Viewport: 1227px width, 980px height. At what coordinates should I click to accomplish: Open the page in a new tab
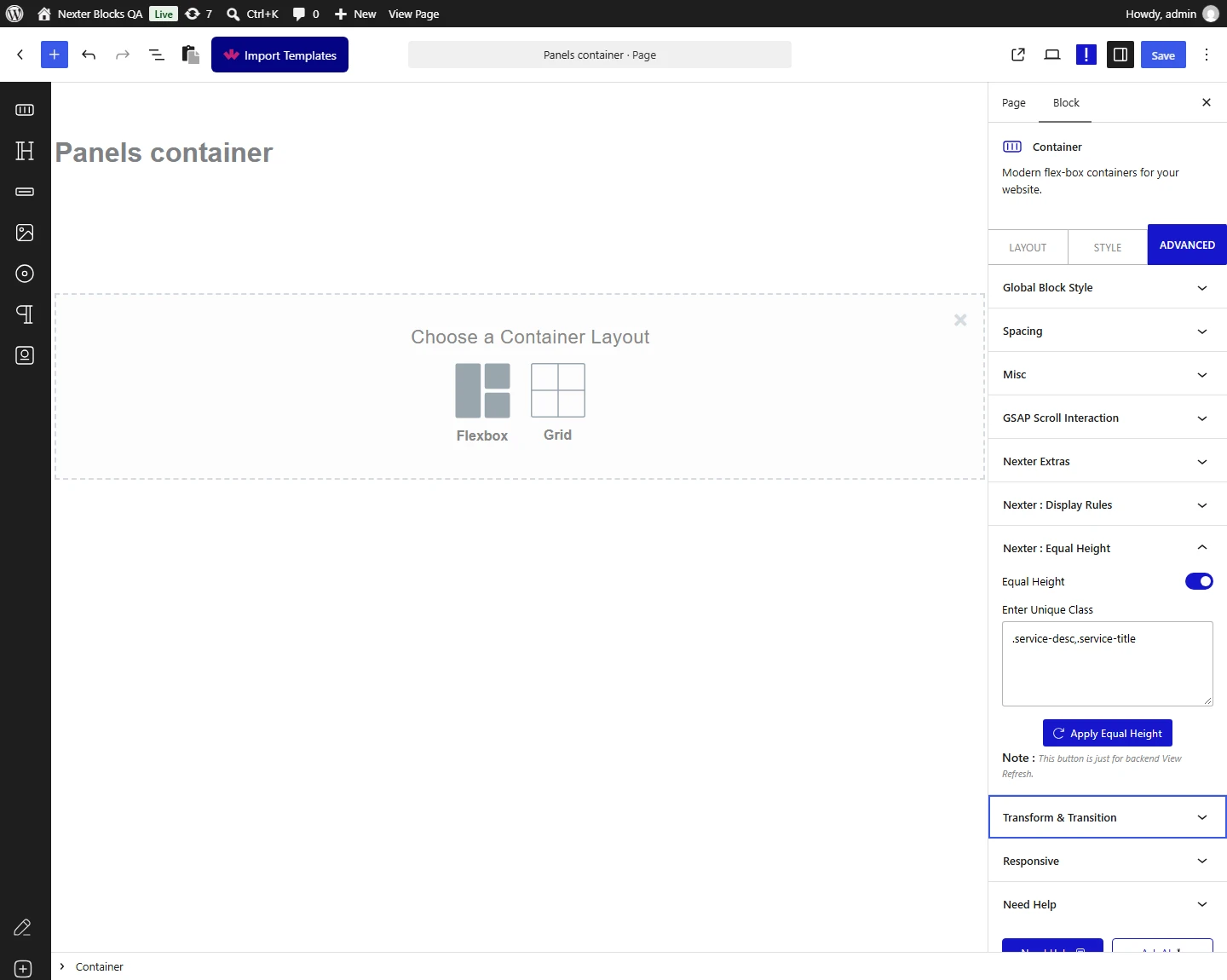coord(1018,55)
